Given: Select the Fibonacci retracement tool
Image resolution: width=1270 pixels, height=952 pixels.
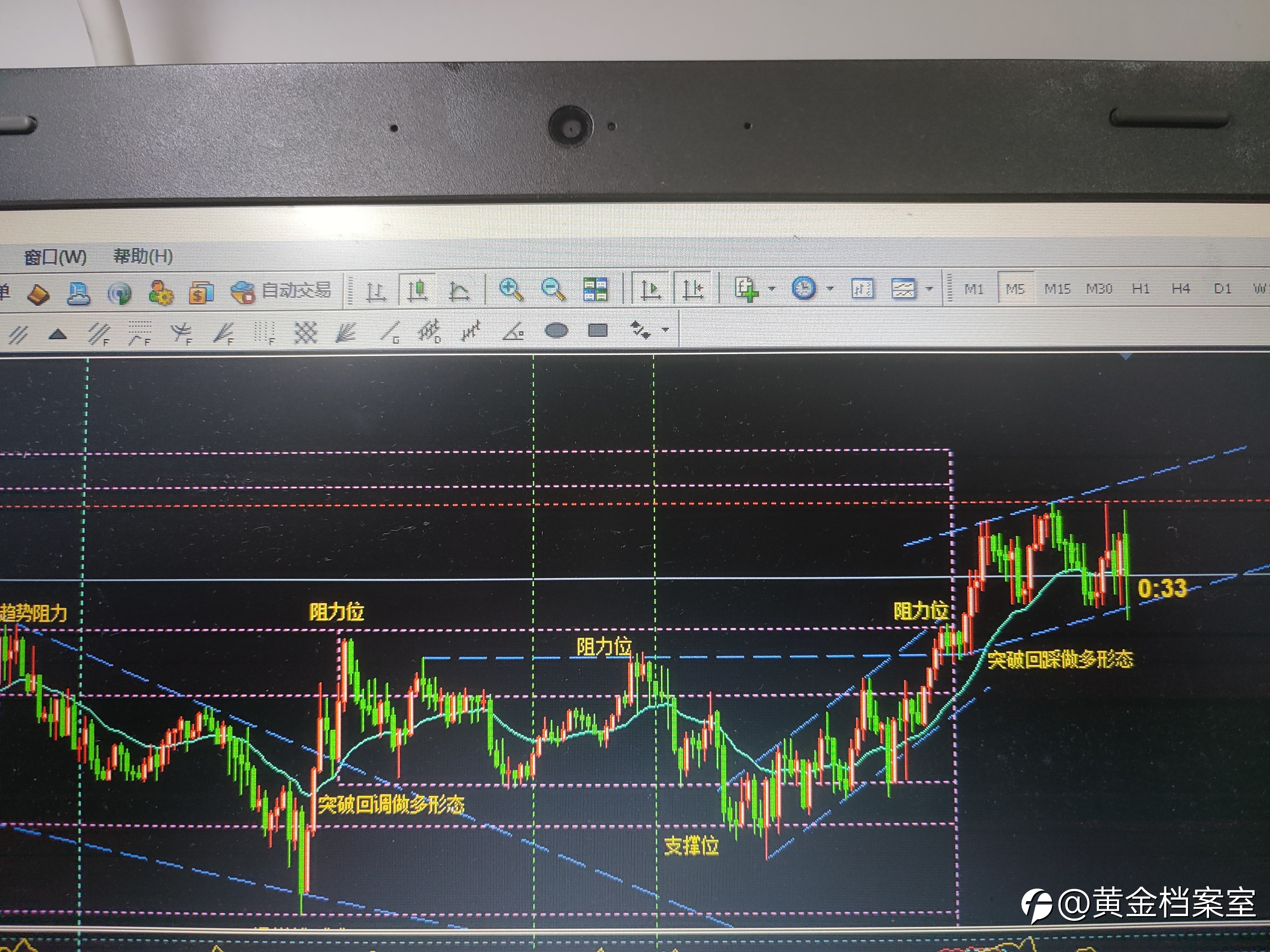Looking at the screenshot, I should [139, 333].
